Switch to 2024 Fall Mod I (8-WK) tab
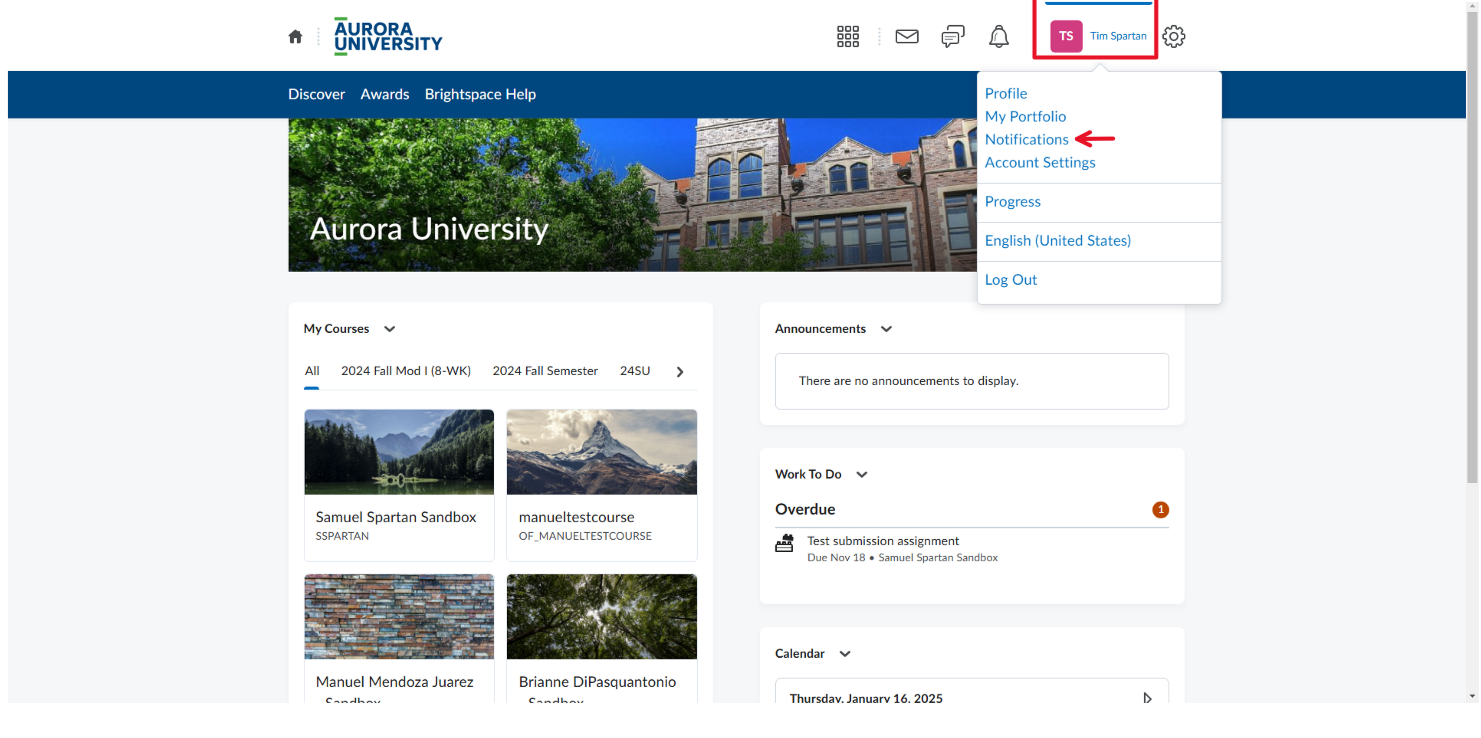 click(406, 371)
